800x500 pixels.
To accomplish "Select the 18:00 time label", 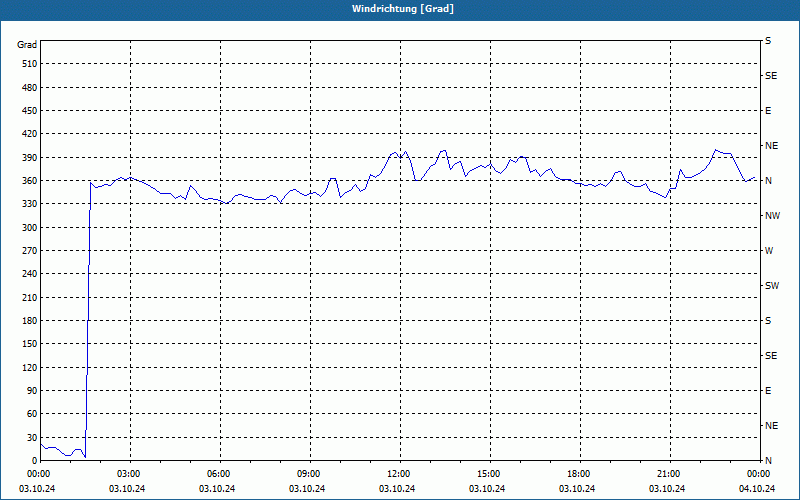I will [581, 474].
